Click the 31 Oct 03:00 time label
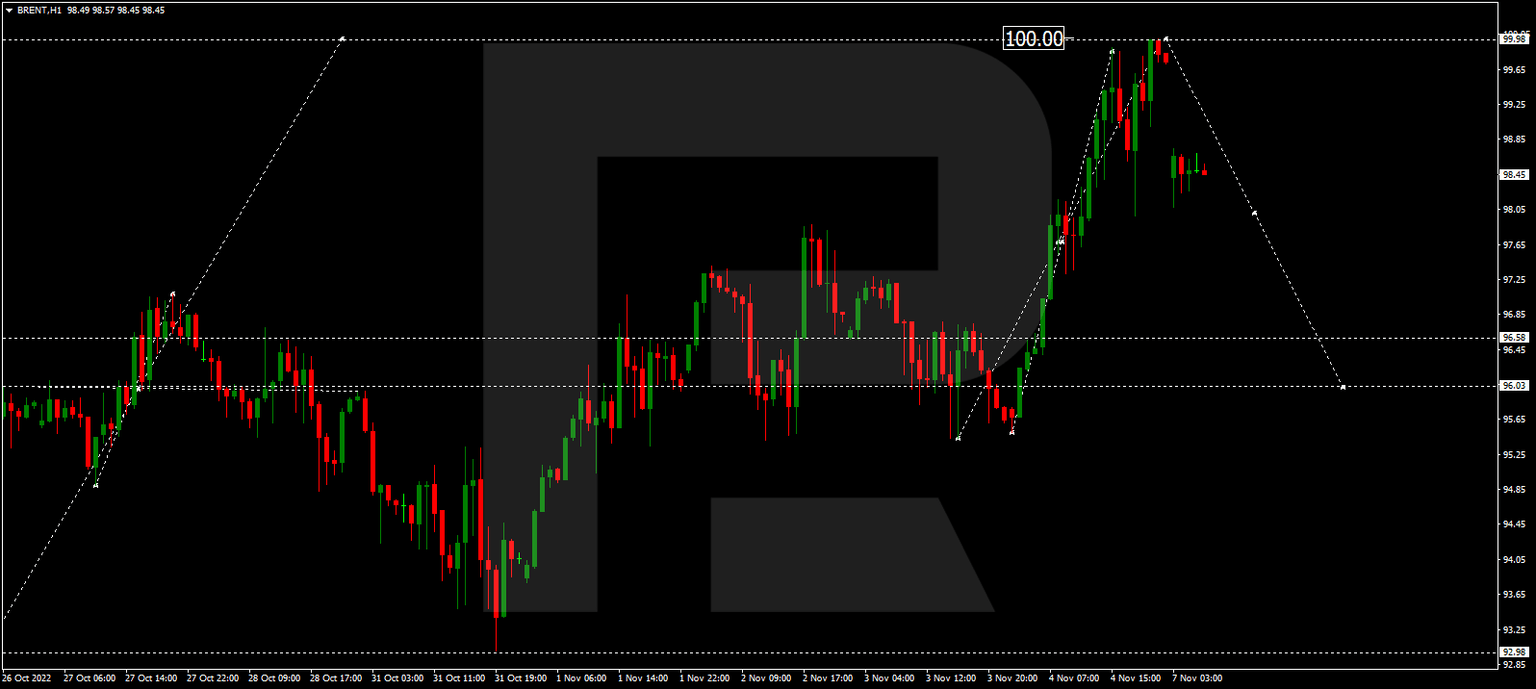1536x689 pixels. click(x=398, y=678)
